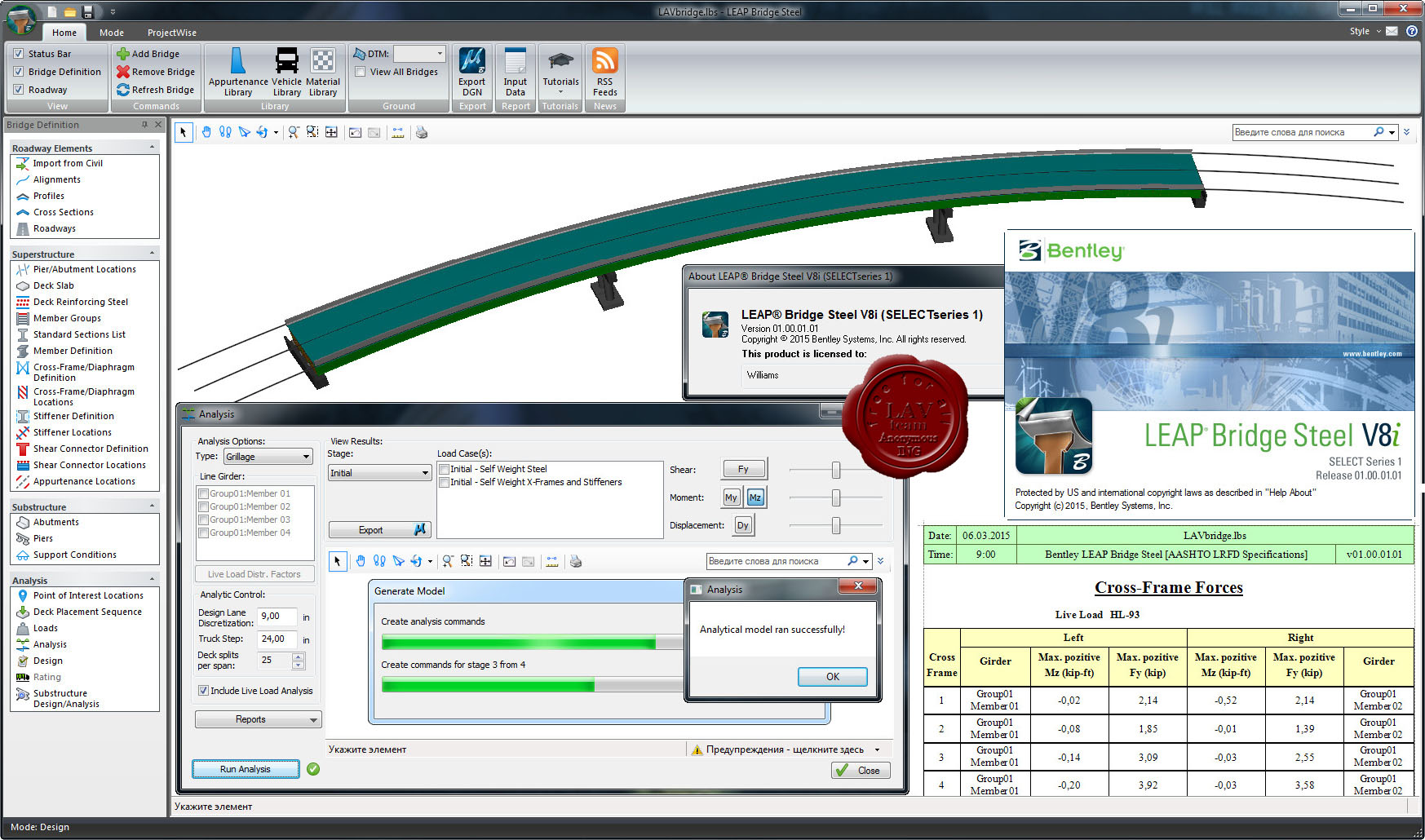The width and height of the screenshot is (1425, 840).
Task: Open Cross Sections roadway element
Action: (x=55, y=212)
